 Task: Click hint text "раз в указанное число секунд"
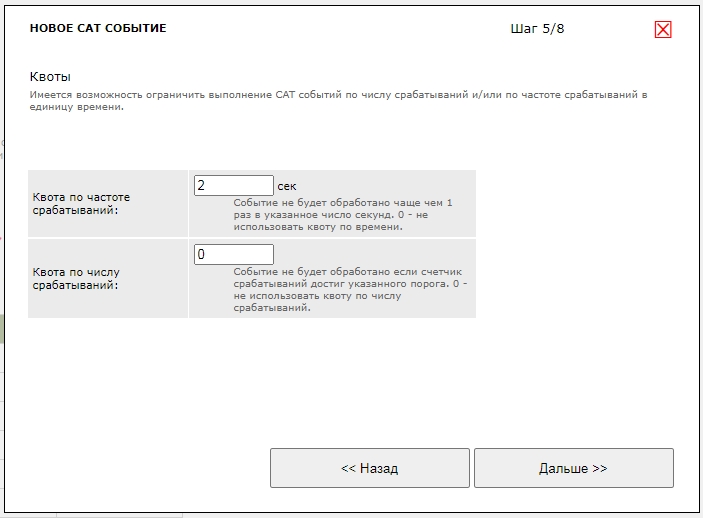point(316,215)
